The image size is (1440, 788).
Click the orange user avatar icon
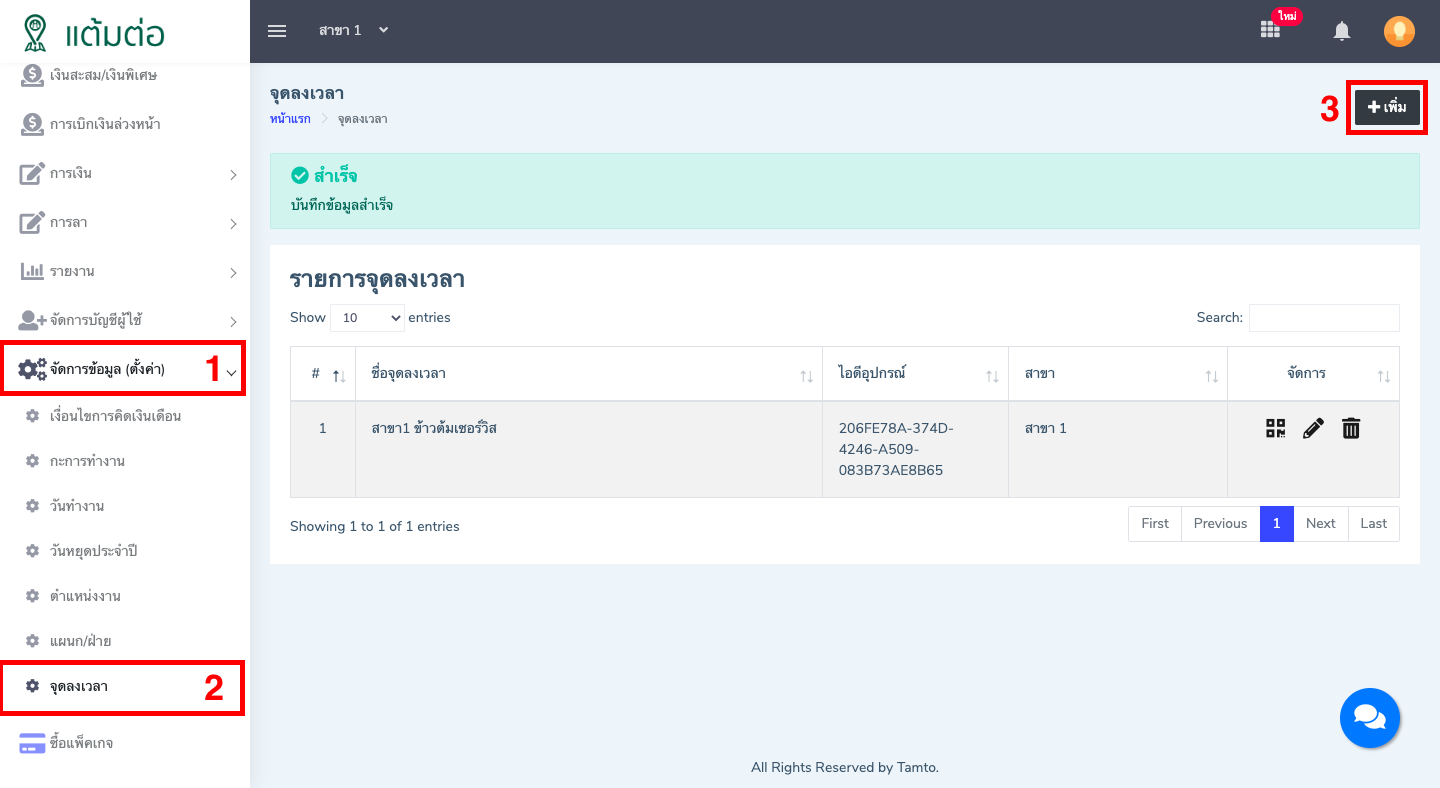[x=1399, y=31]
